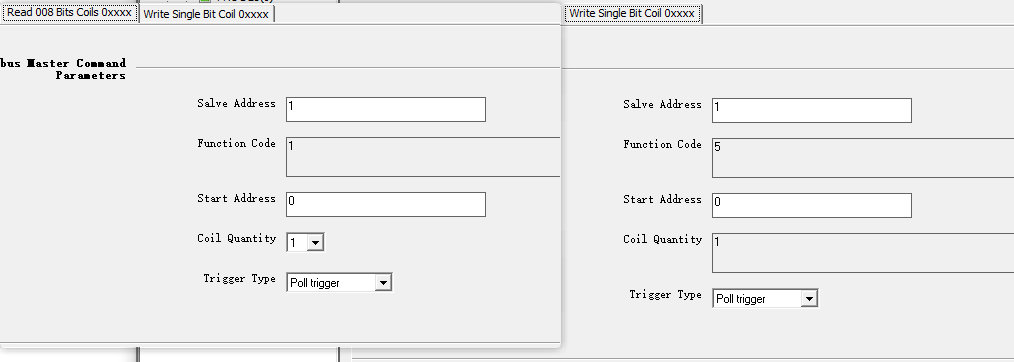
Task: Open the Trigger Type dropdown below the Function Code 5 panel
Action: (x=766, y=299)
